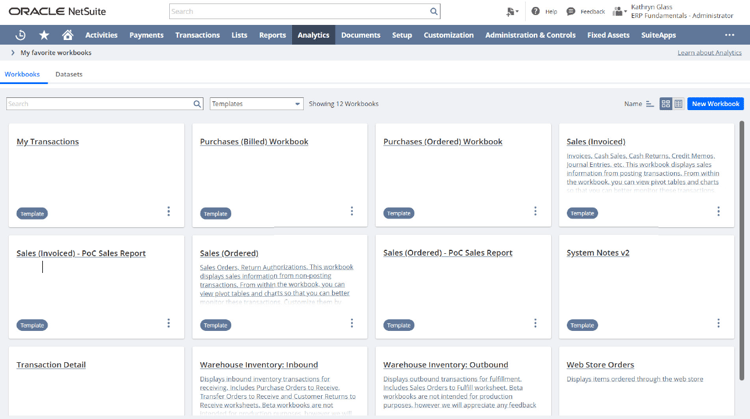Image resolution: width=750 pixels, height=419 pixels.
Task: Open Sales (Invoiced) card options menu
Action: (718, 211)
